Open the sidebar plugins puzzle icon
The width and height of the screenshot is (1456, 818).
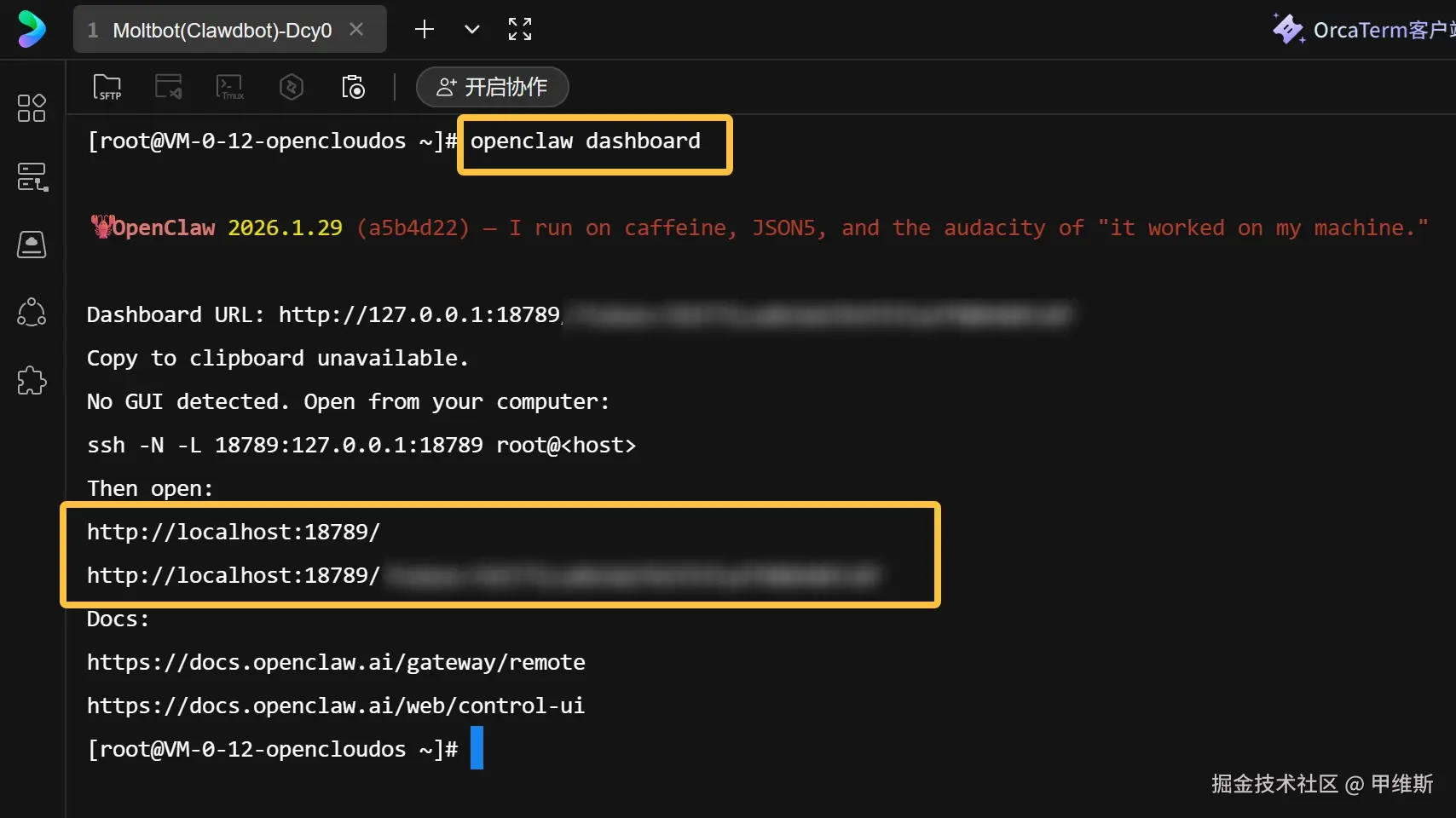point(32,381)
